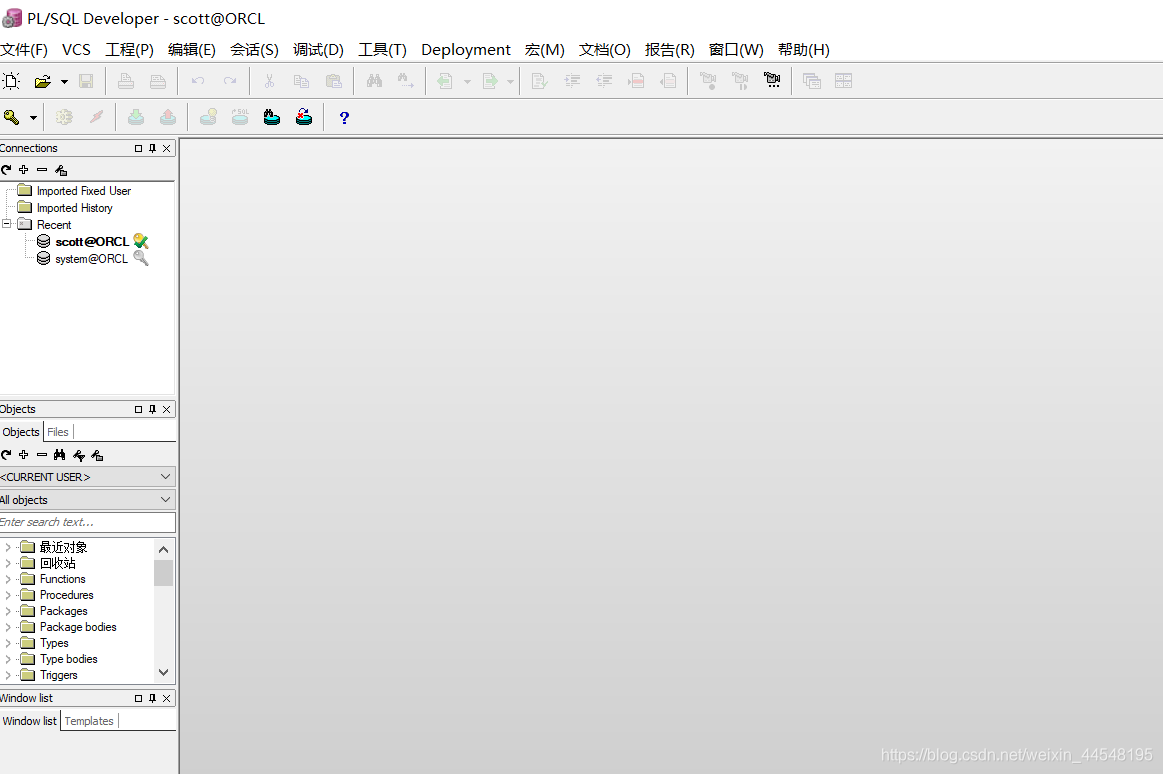Select the scott@ORCL connection
Image resolution: width=1163 pixels, height=774 pixels.
tap(92, 242)
